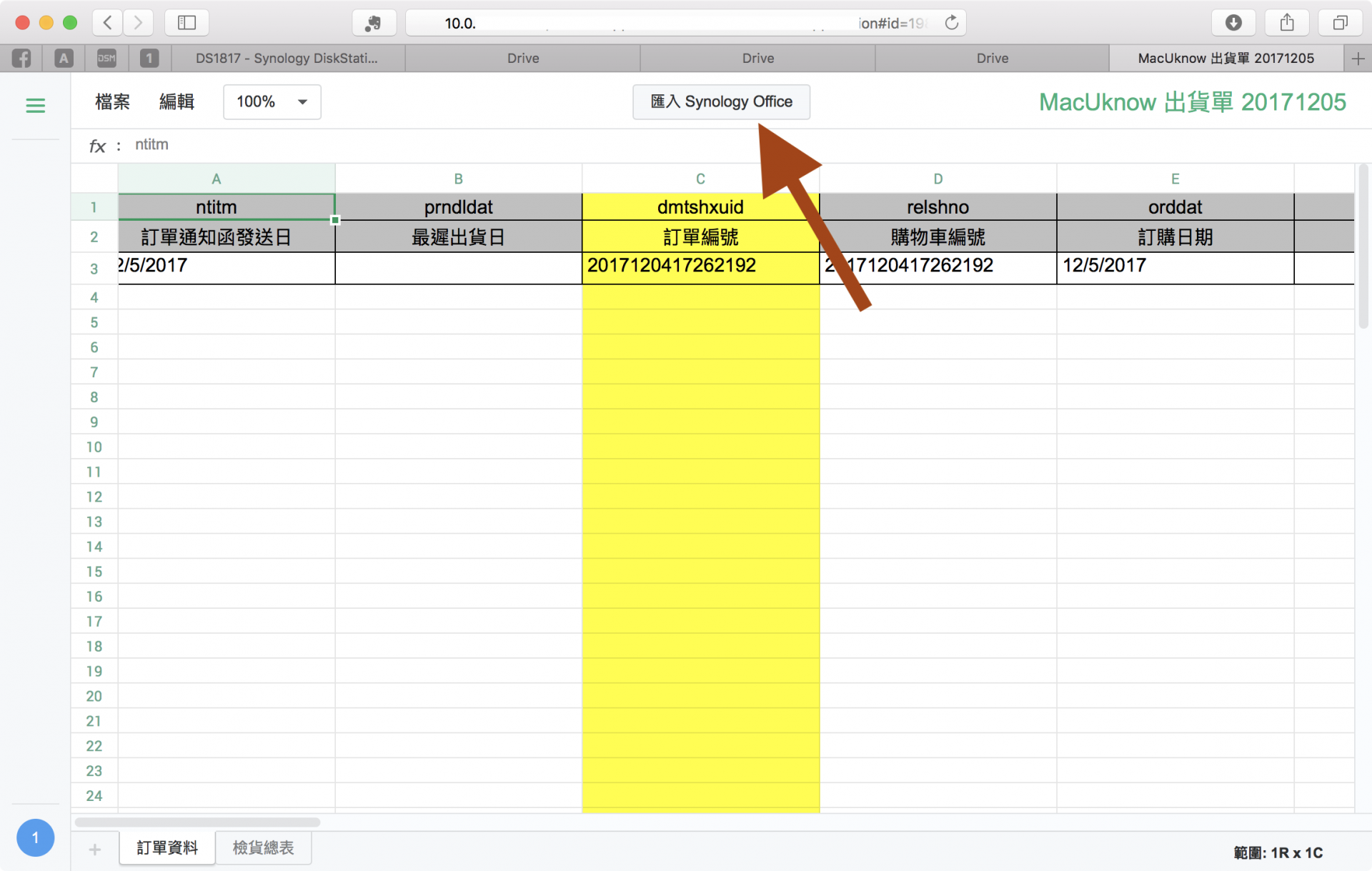The width and height of the screenshot is (1372, 871).
Task: Switch to DS1817 Synology DiskStation tab
Action: 287,59
